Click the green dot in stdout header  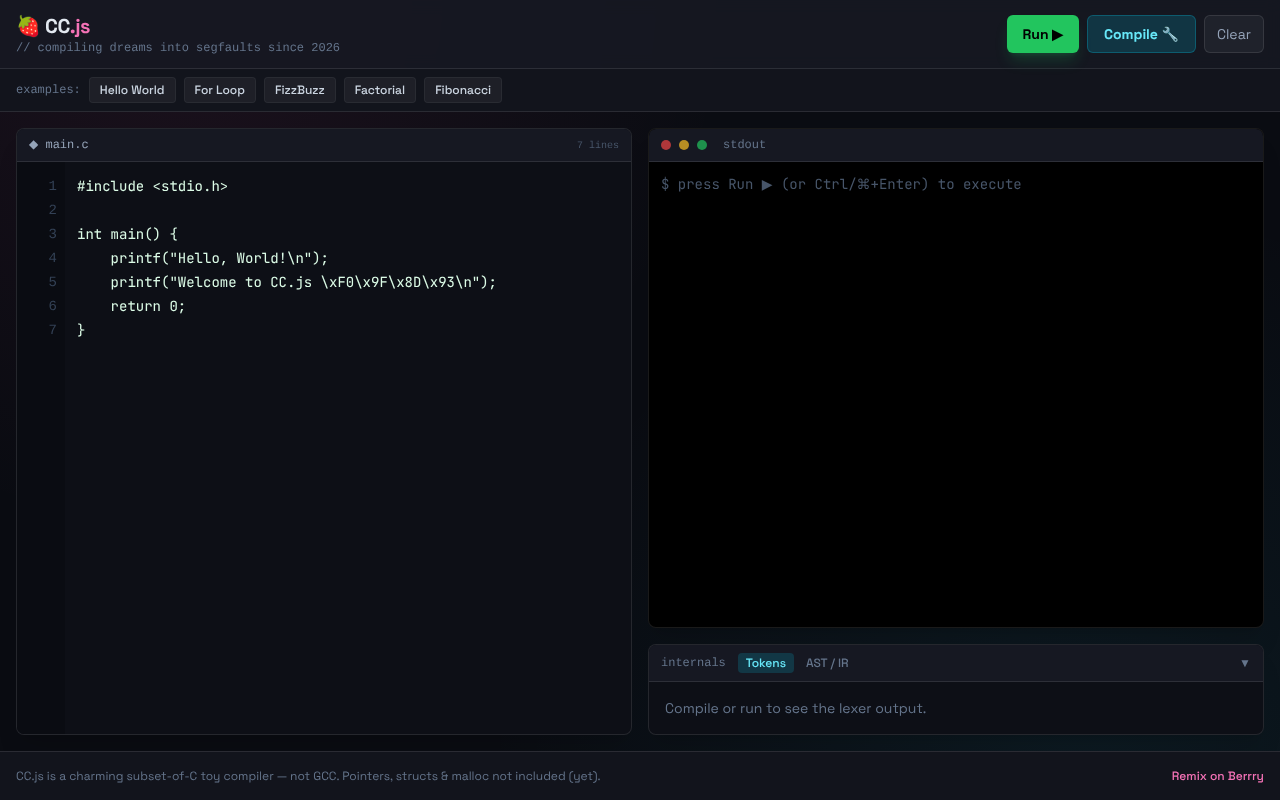tap(702, 145)
